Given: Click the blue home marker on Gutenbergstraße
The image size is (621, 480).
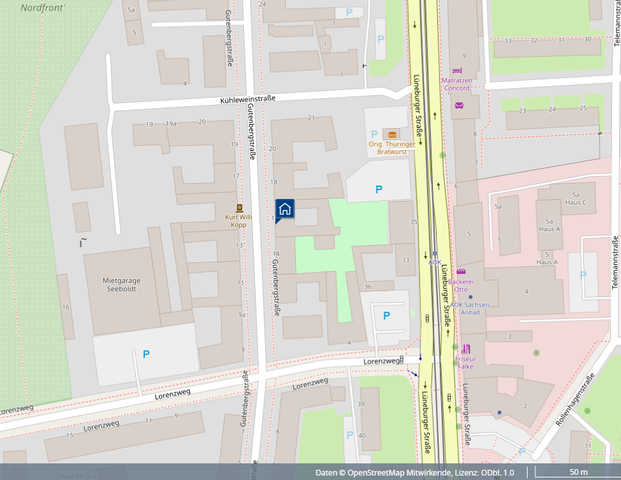Looking at the screenshot, I should (285, 209).
